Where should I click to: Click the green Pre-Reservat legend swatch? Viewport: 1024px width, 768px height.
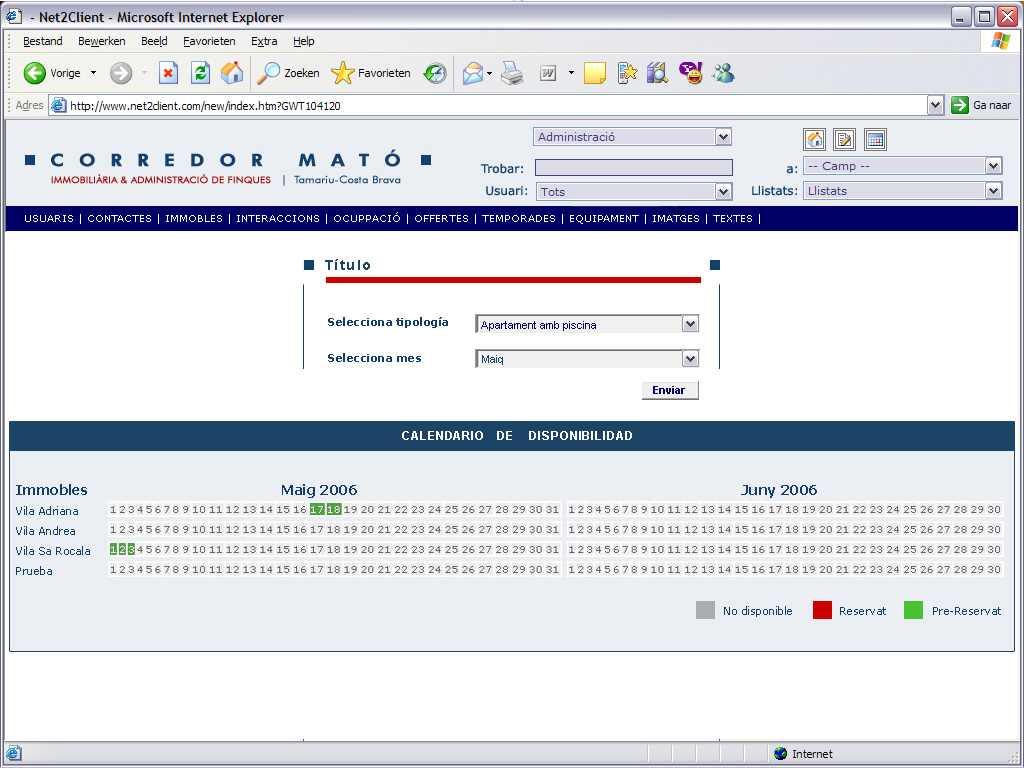[913, 610]
